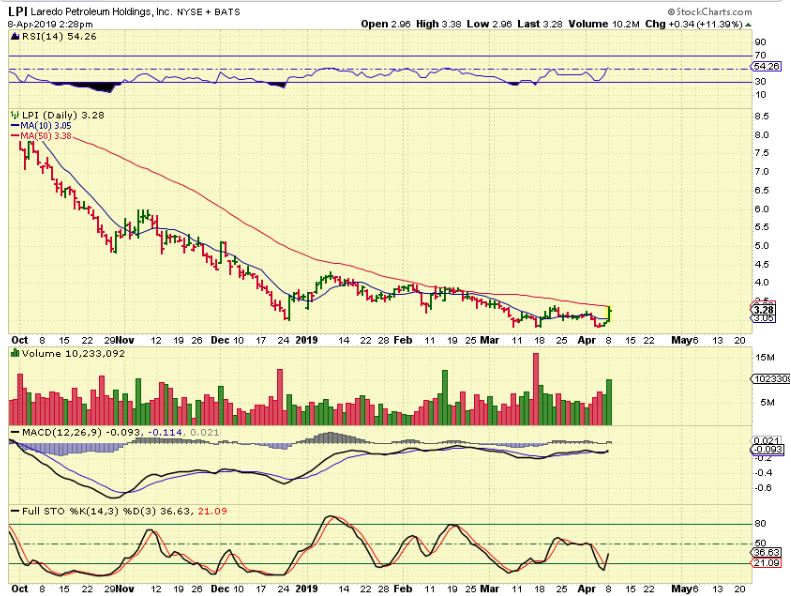This screenshot has height=596, width=791.
Task: Click the 3.28 last price tag
Action: pos(763,309)
